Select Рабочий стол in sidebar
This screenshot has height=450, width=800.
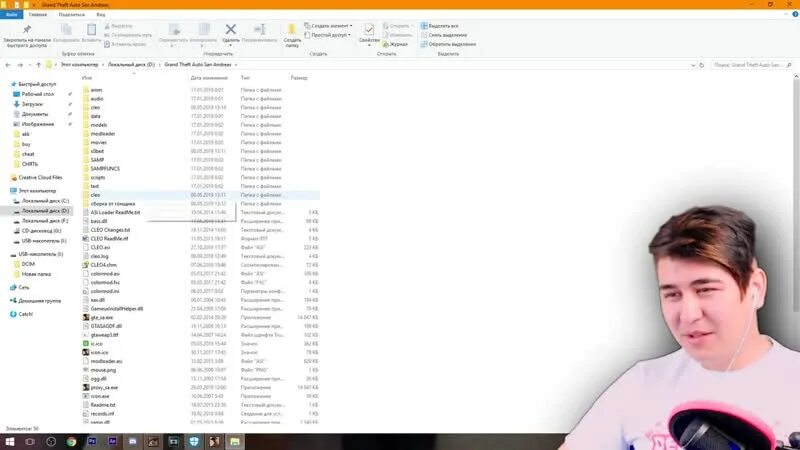(x=37, y=94)
